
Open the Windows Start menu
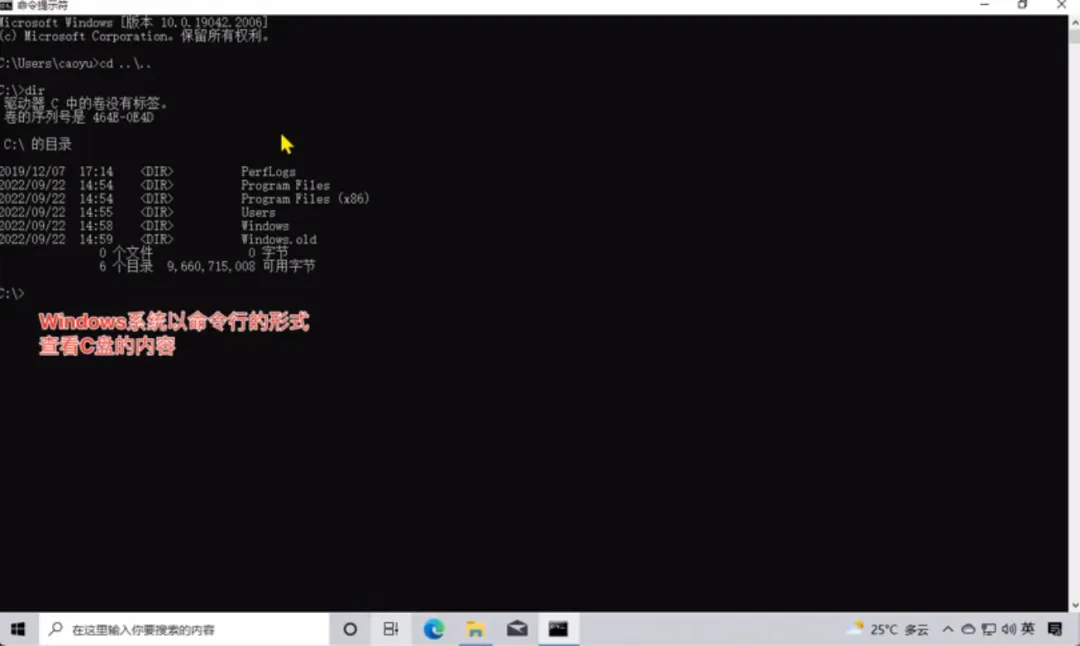click(18, 629)
